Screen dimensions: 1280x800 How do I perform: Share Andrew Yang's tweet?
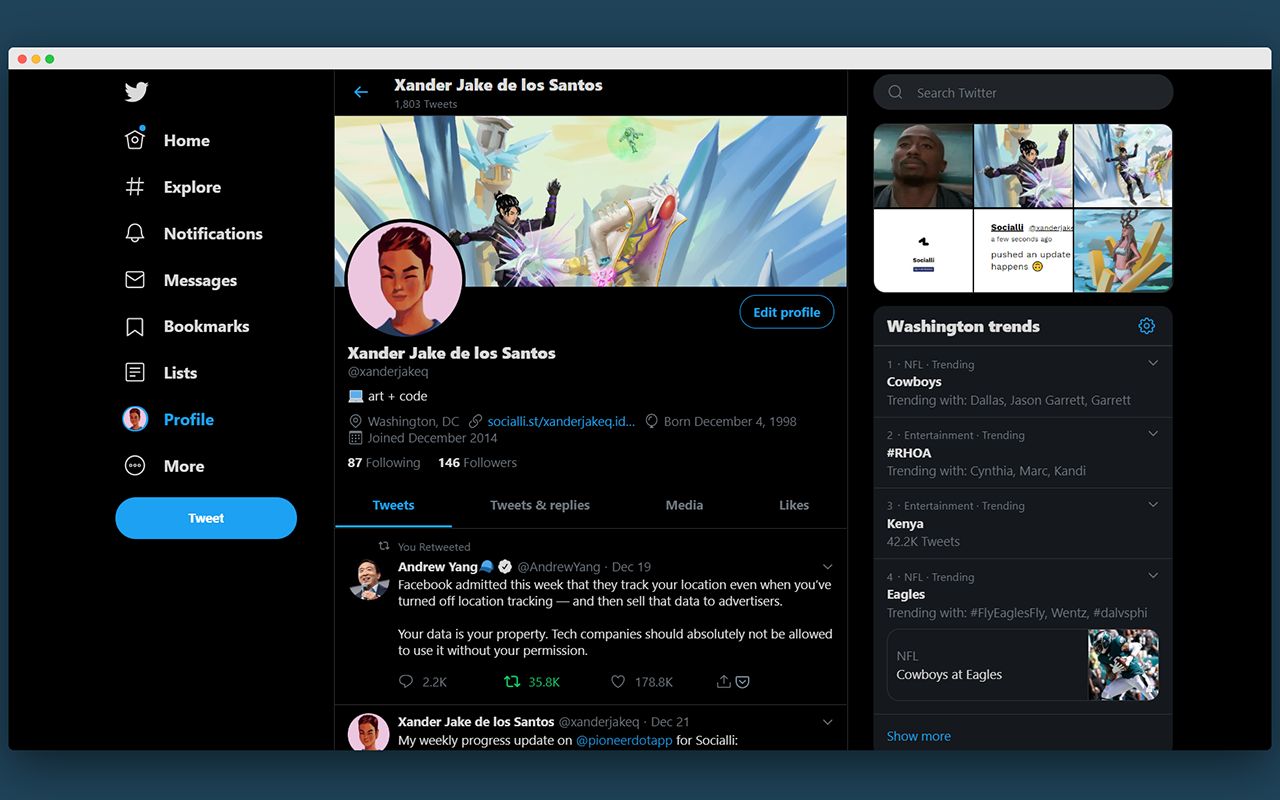click(x=724, y=682)
